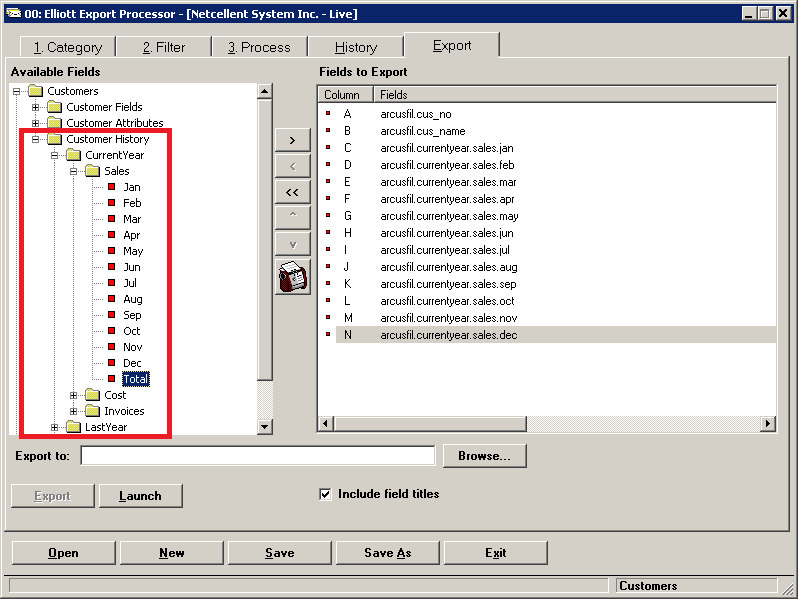
Task: Click the Sales folder icon
Action: pyautogui.click(x=93, y=170)
